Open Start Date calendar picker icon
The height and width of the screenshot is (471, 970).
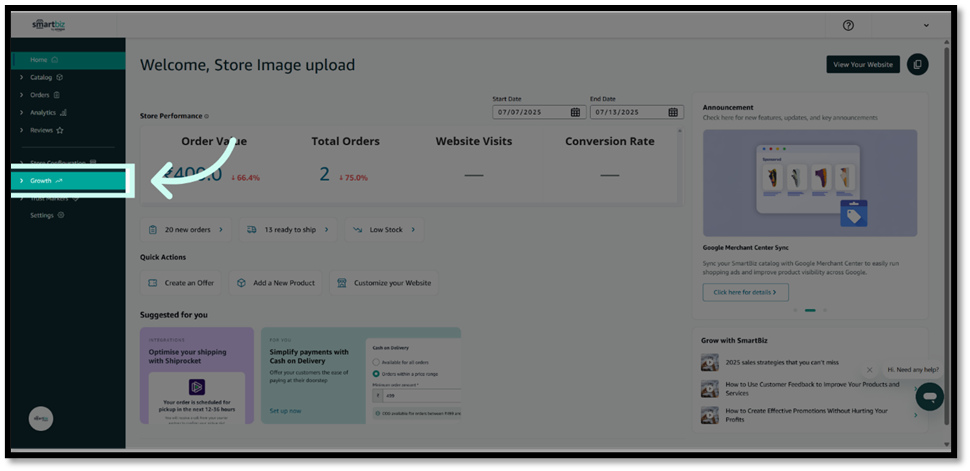pos(575,113)
